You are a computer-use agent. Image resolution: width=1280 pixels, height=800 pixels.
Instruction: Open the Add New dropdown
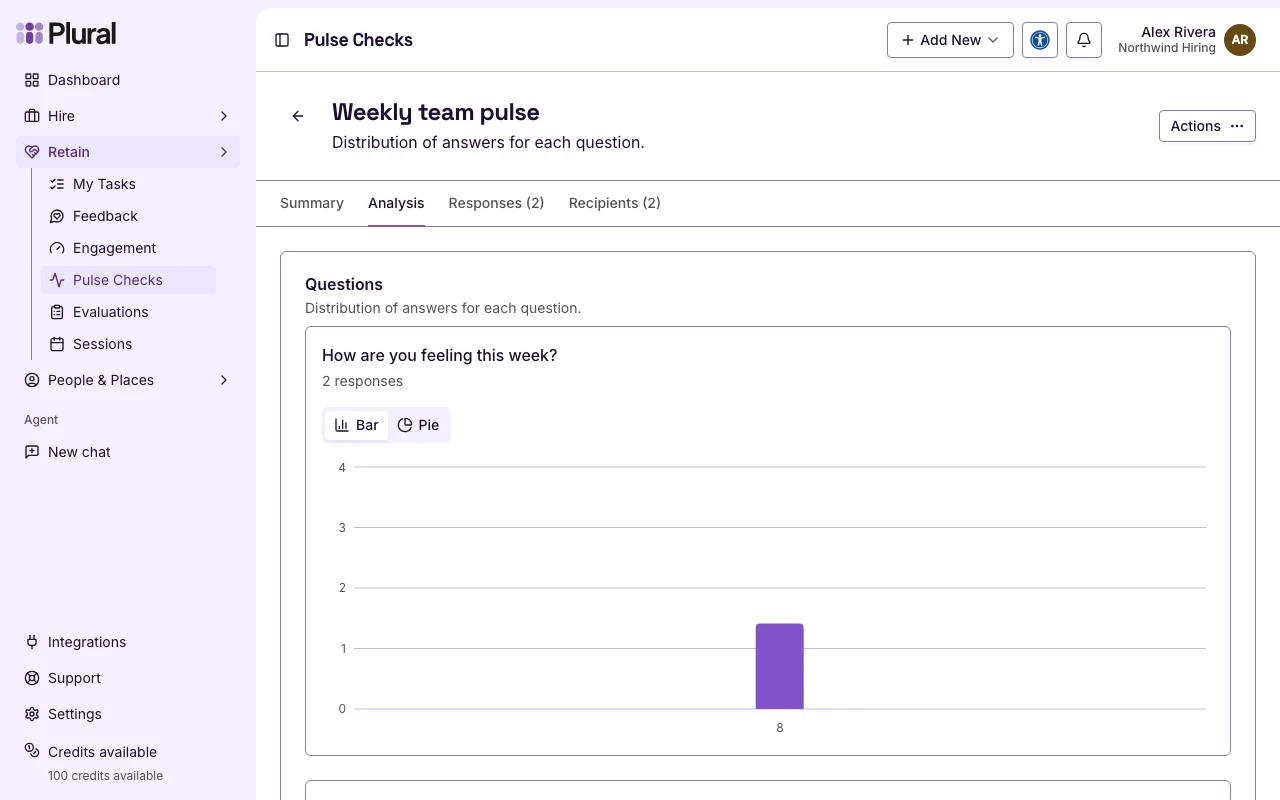coord(950,40)
